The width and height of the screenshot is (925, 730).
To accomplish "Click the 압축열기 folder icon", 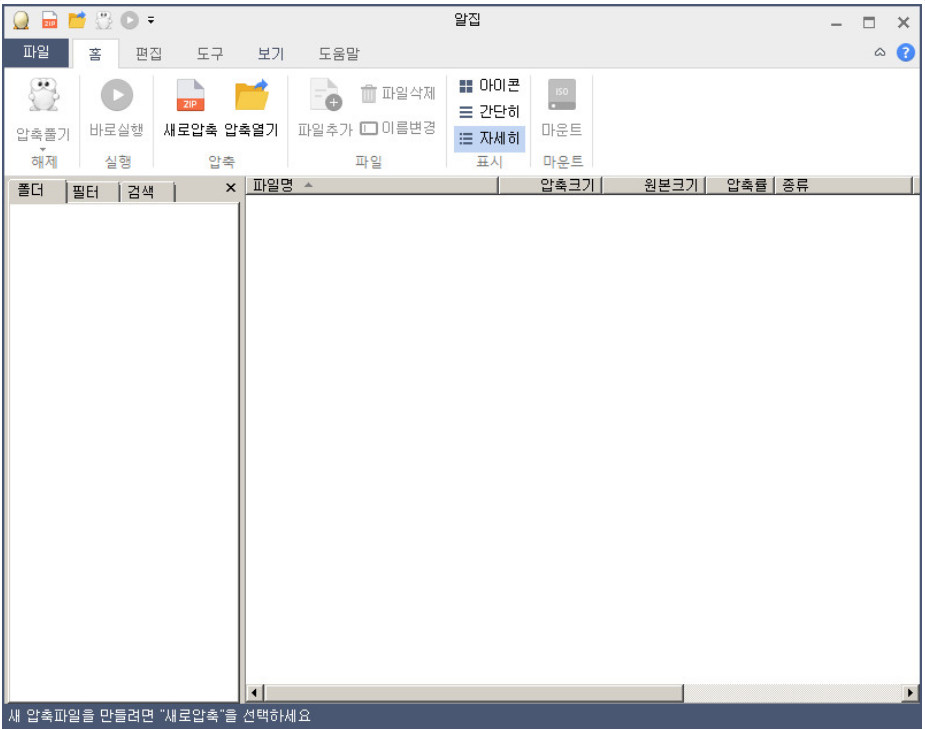I will [252, 95].
